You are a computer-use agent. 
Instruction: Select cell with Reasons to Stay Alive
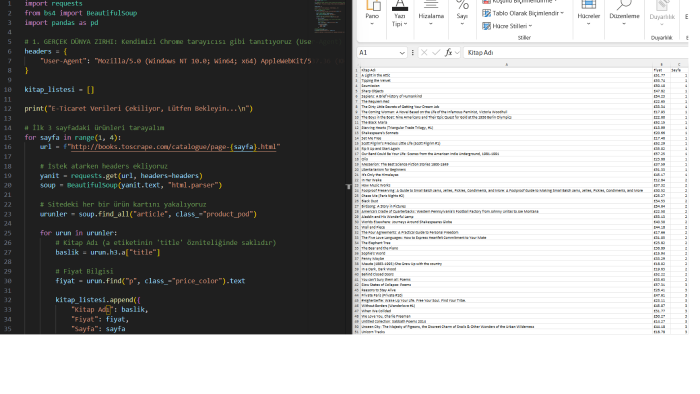[506, 290]
